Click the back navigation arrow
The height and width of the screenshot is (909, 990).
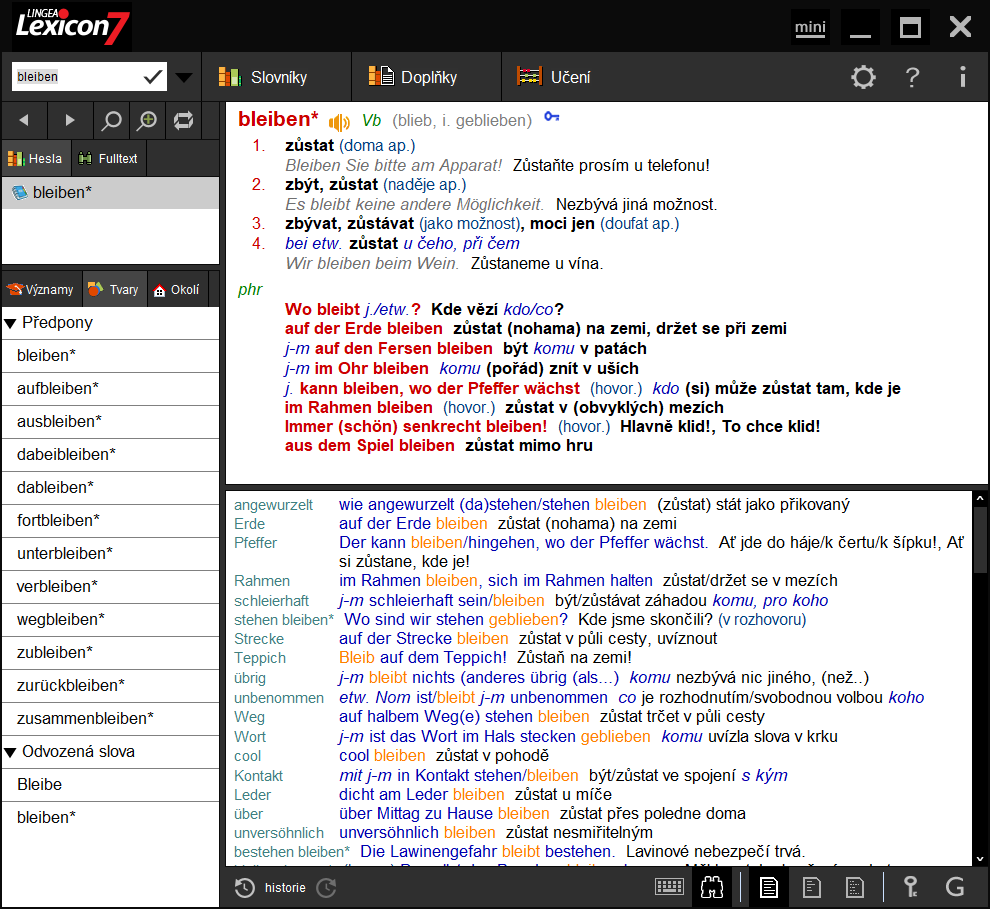[24, 120]
